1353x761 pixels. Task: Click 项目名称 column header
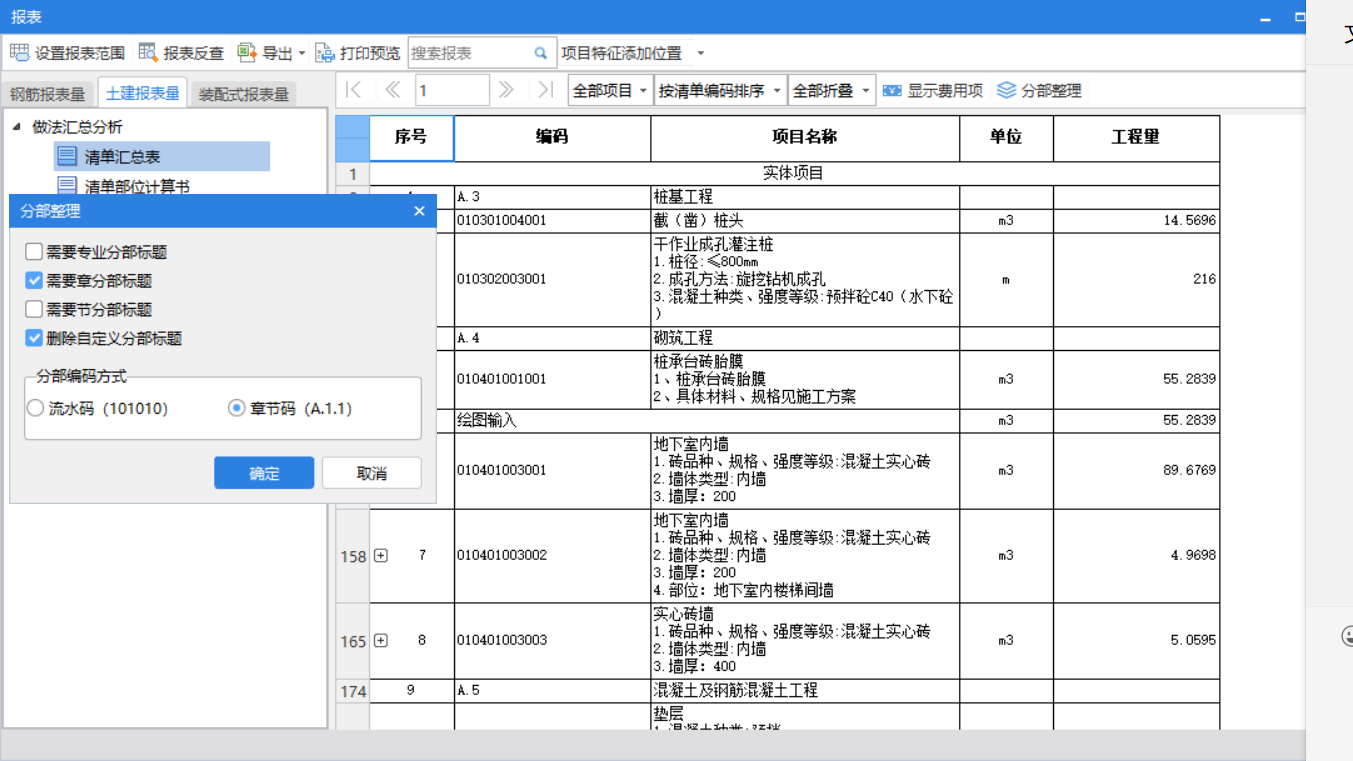click(x=805, y=137)
